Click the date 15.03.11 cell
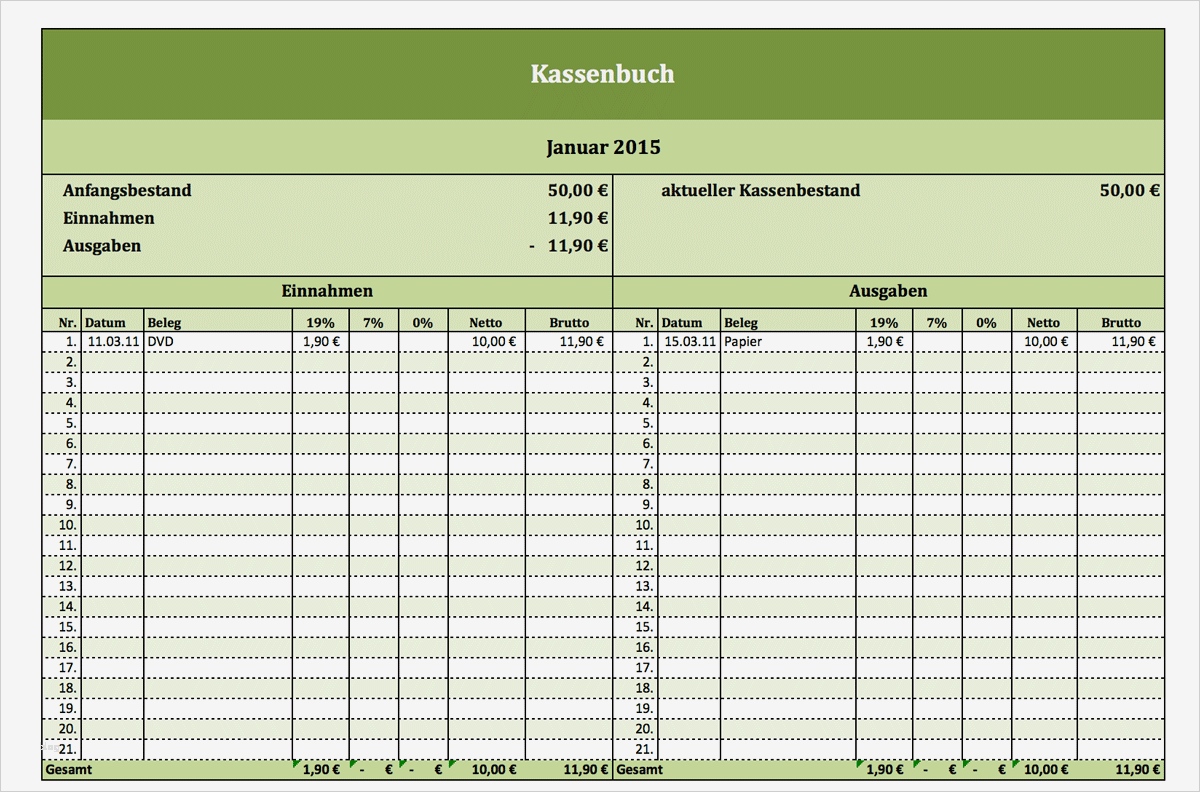The height and width of the screenshot is (792, 1200). click(687, 341)
